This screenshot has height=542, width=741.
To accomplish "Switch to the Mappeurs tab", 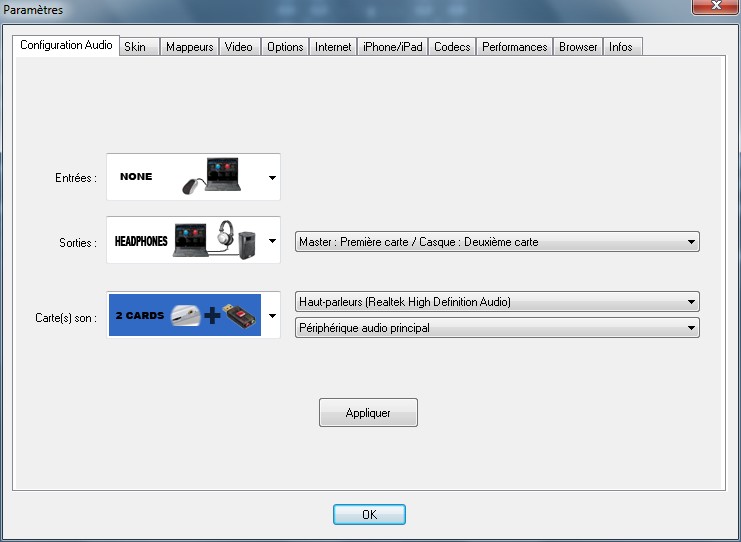I will (190, 47).
